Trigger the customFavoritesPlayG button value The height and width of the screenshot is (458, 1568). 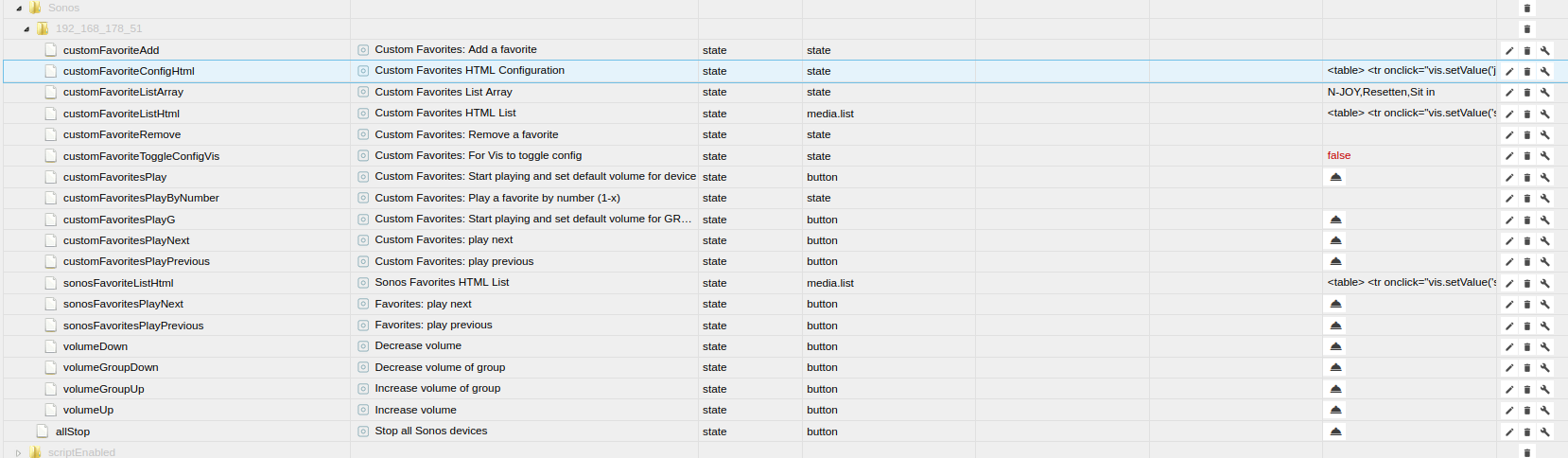click(1335, 220)
